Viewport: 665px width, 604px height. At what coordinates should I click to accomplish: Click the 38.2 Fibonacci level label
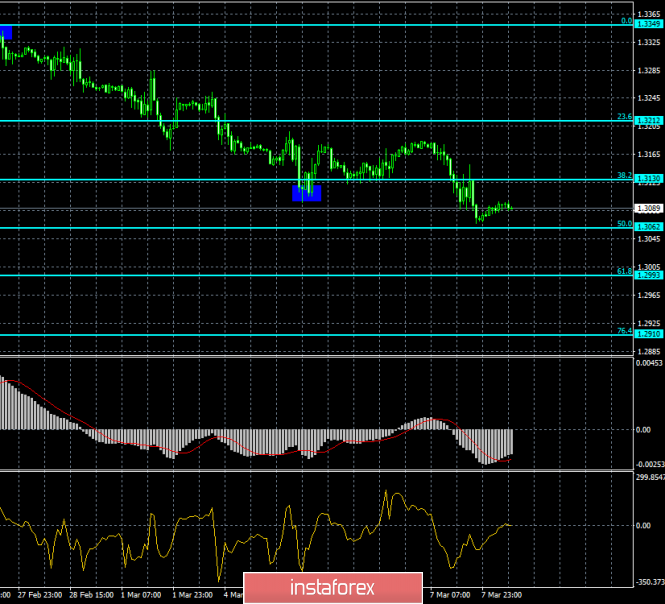[624, 175]
